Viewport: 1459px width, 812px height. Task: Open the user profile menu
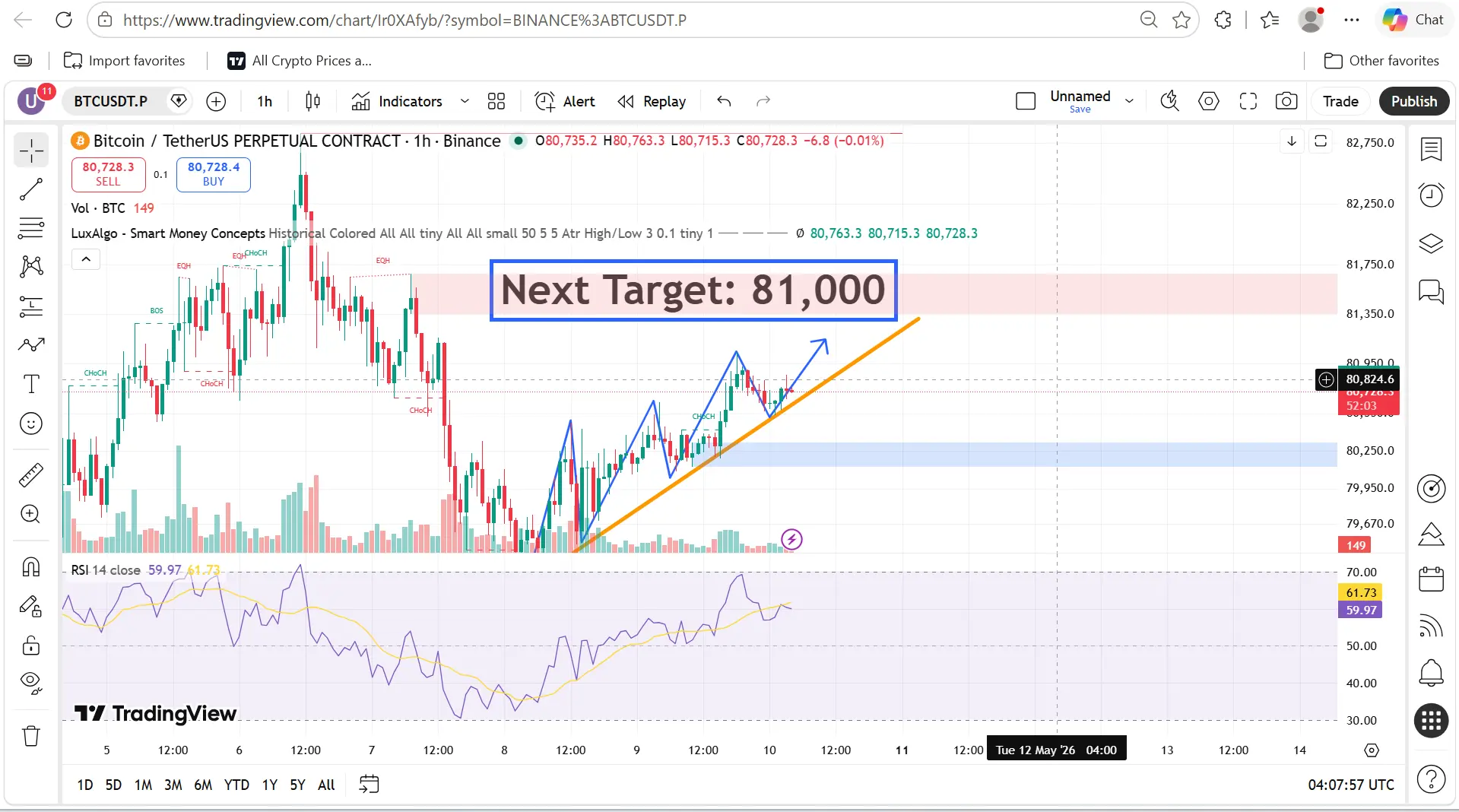[x=32, y=101]
